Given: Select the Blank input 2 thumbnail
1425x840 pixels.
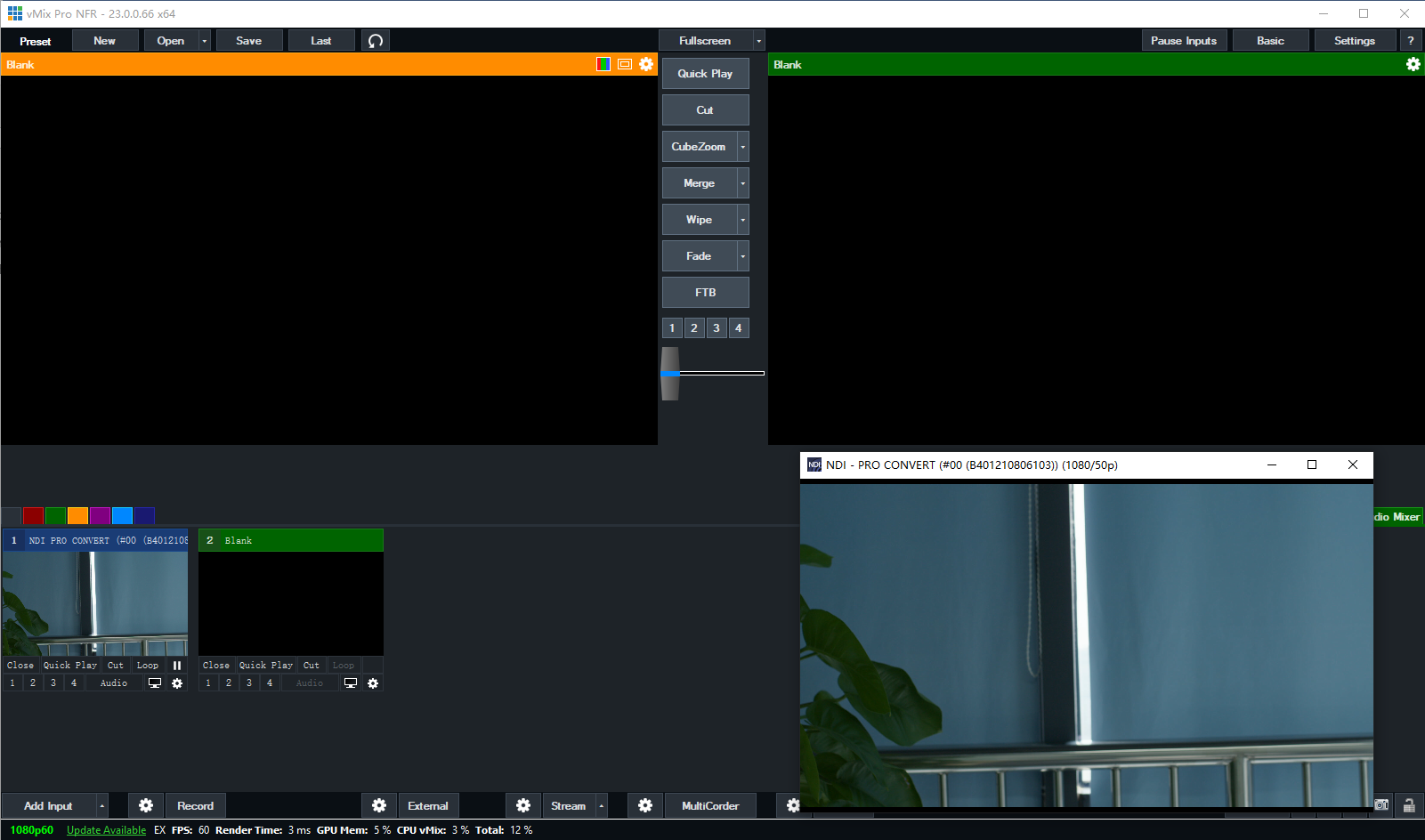Looking at the screenshot, I should tap(291, 603).
